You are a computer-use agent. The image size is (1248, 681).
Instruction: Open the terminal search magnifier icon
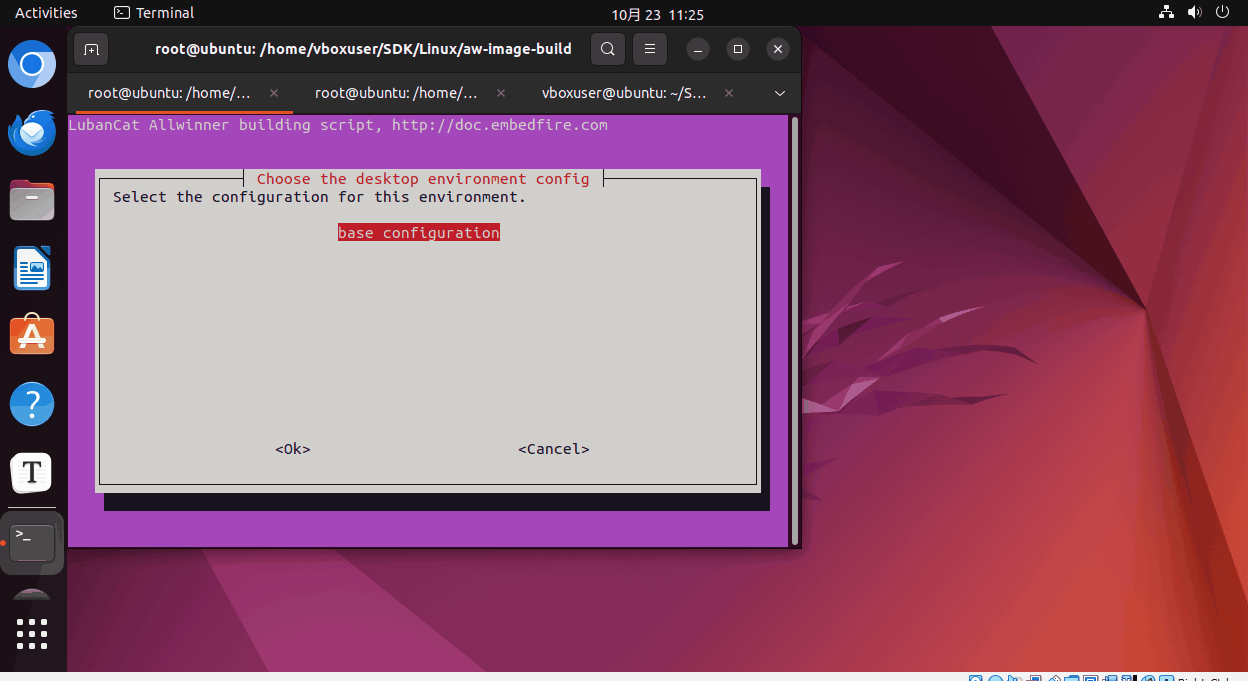(x=607, y=49)
